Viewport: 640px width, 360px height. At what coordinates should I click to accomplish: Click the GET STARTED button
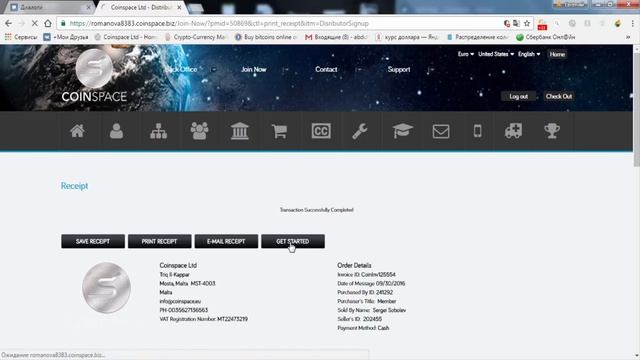point(293,241)
